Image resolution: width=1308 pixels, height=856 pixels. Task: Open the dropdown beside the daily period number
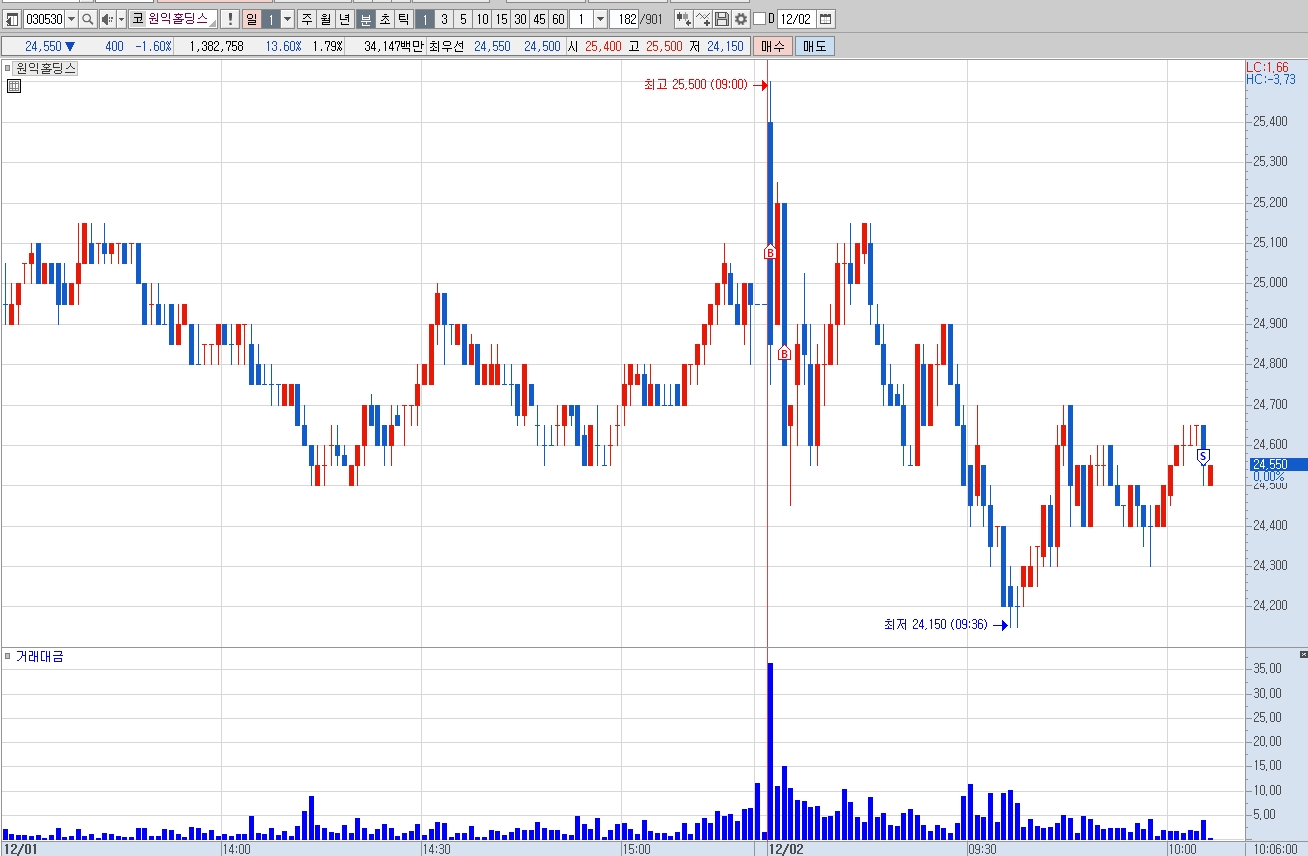click(x=288, y=19)
